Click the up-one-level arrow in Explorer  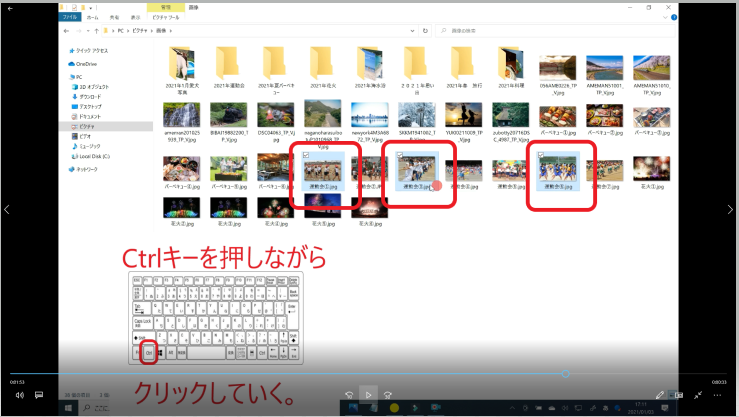tap(98, 31)
